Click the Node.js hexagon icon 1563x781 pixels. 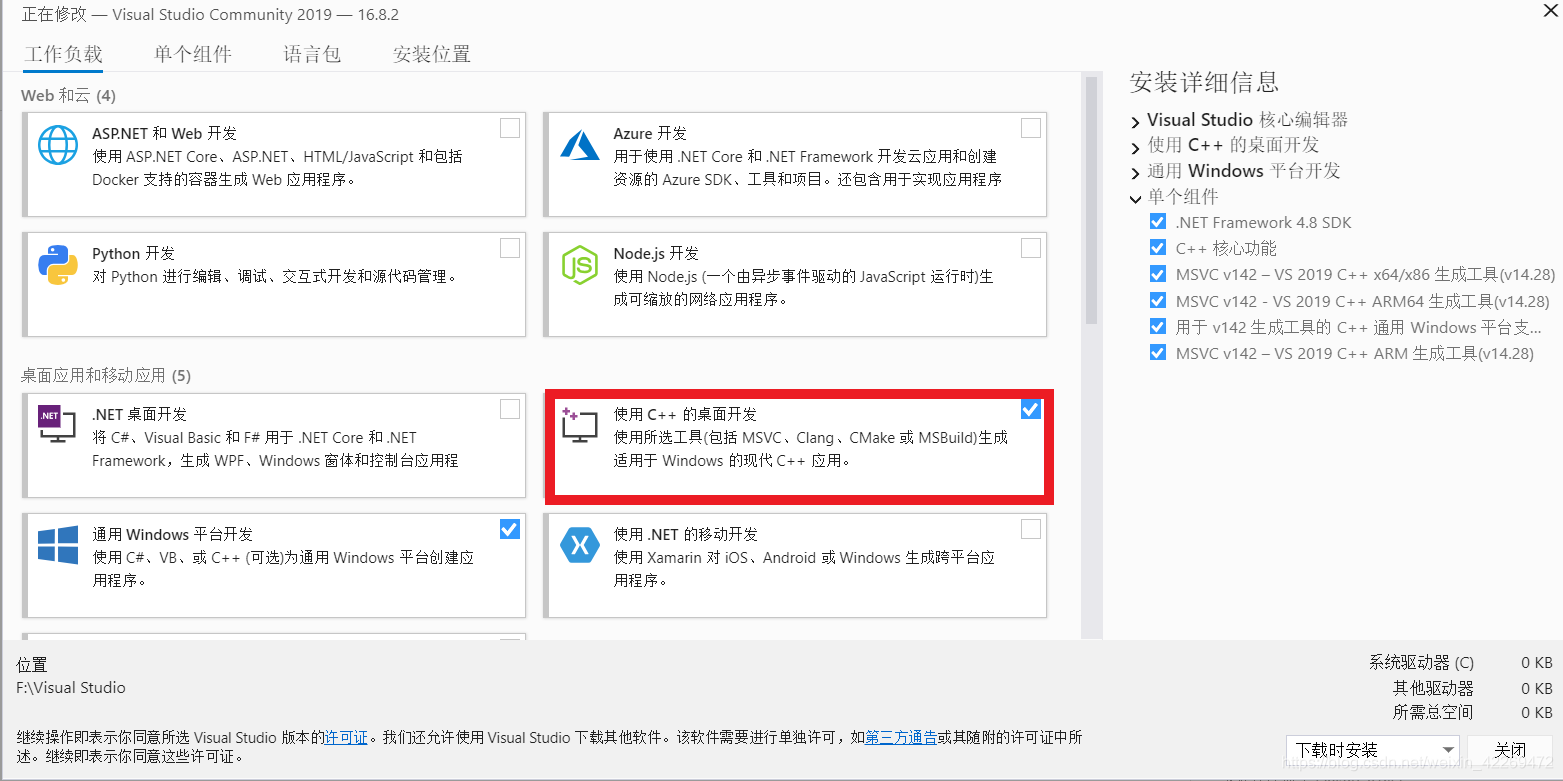click(580, 265)
